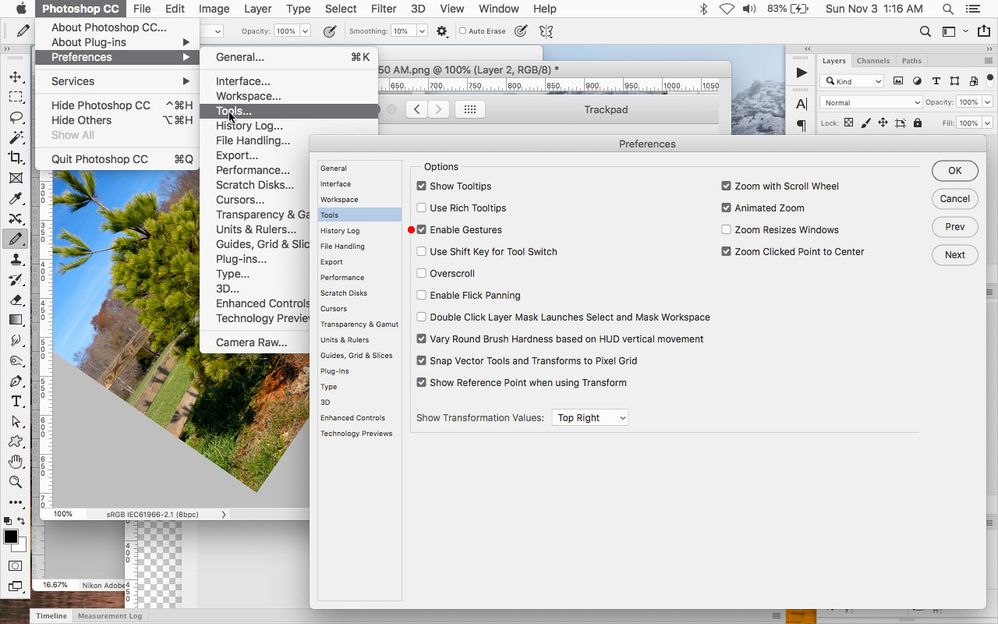Select the Crop tool
Viewport: 998px width, 624px height.
[15, 157]
